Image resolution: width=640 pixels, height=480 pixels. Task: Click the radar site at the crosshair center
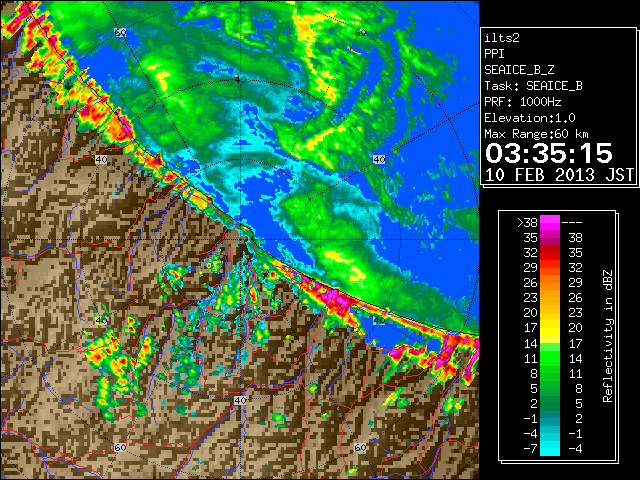point(240,240)
